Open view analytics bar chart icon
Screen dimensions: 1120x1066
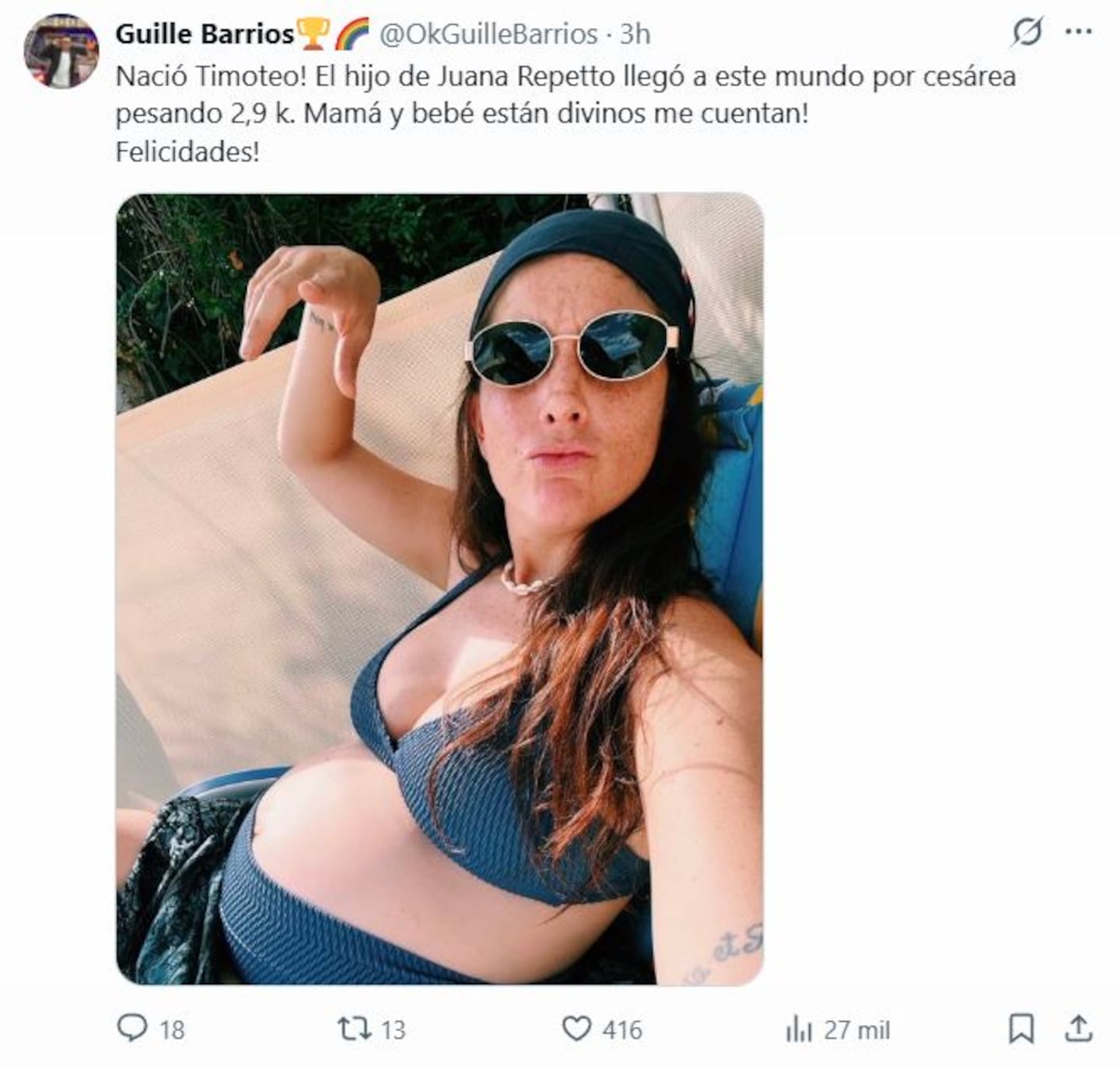799,1029
